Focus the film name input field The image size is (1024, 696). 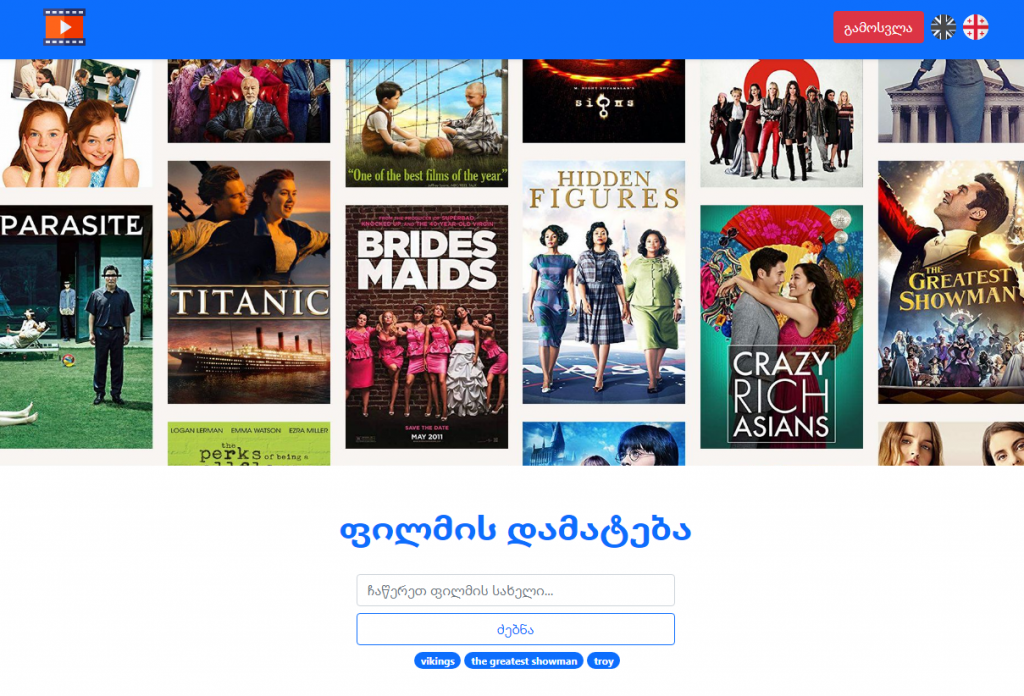pyautogui.click(x=515, y=590)
